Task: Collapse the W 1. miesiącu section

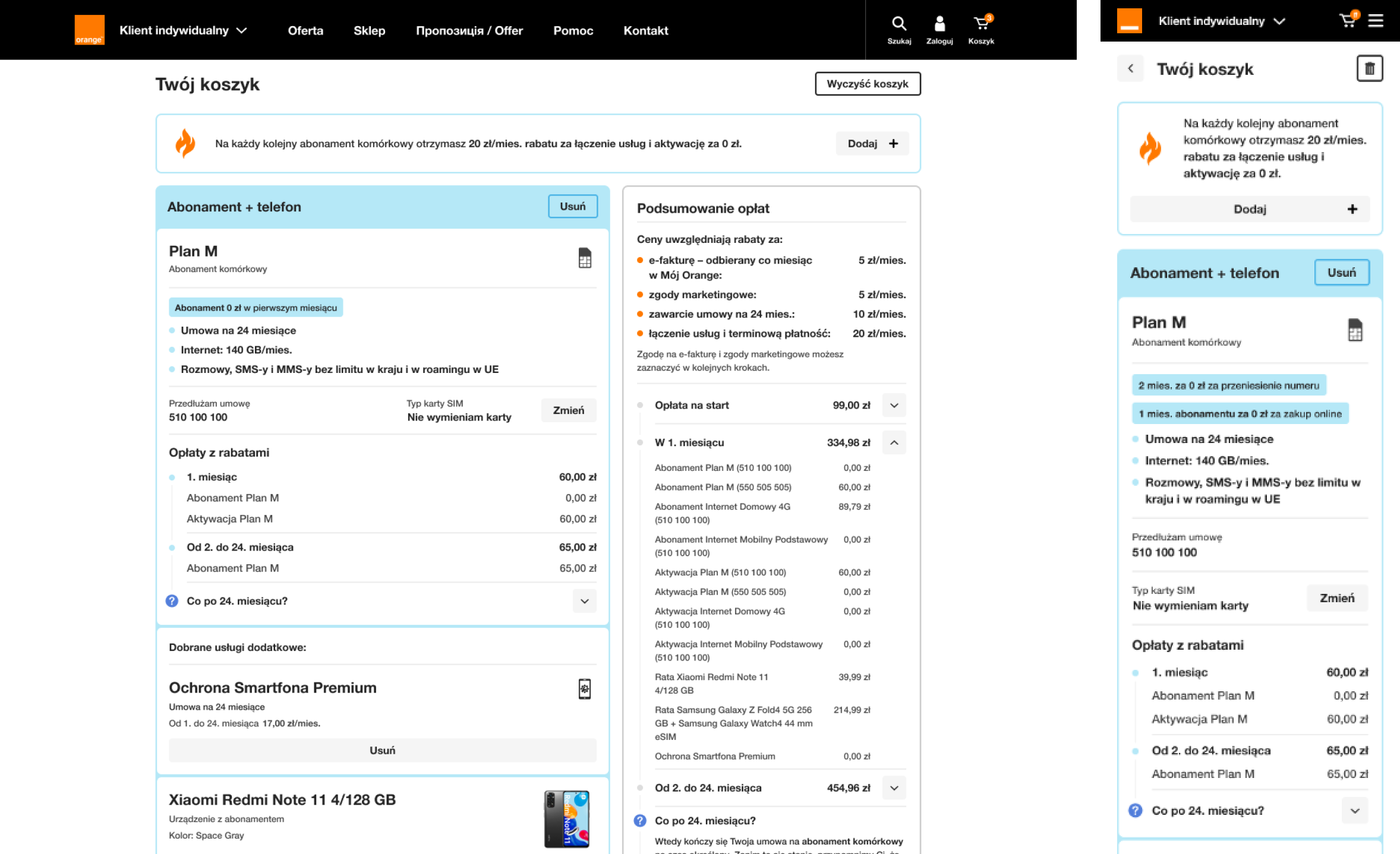Action: pos(894,442)
